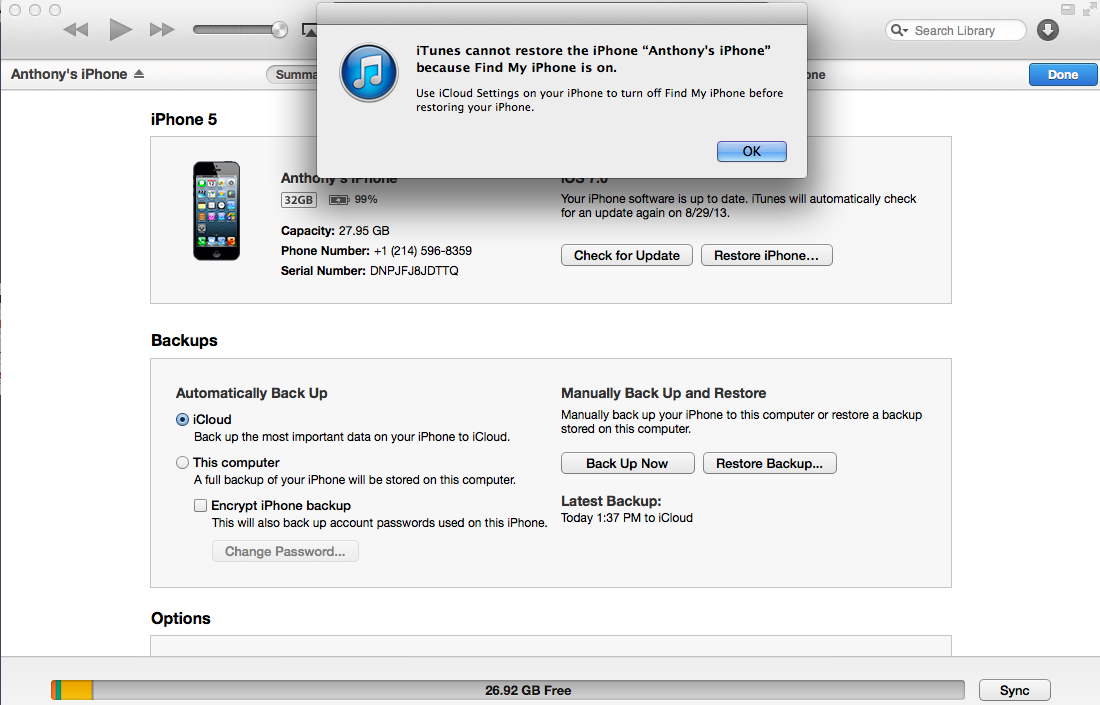Click the iPhone 5 device image
The height and width of the screenshot is (705, 1100).
tap(217, 210)
